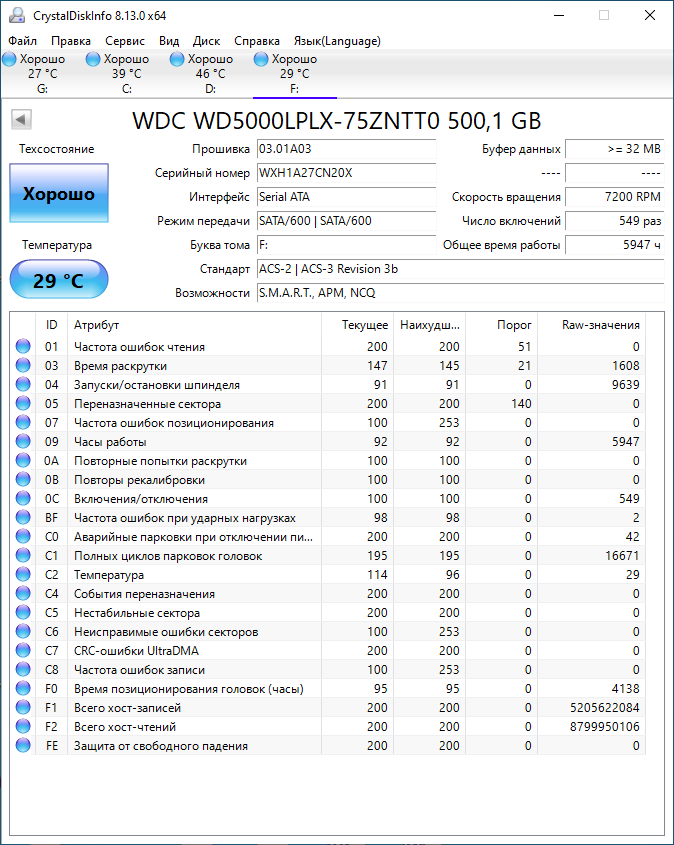
Task: Click status orb for attribute 05 reallocated sectors
Action: point(23,403)
